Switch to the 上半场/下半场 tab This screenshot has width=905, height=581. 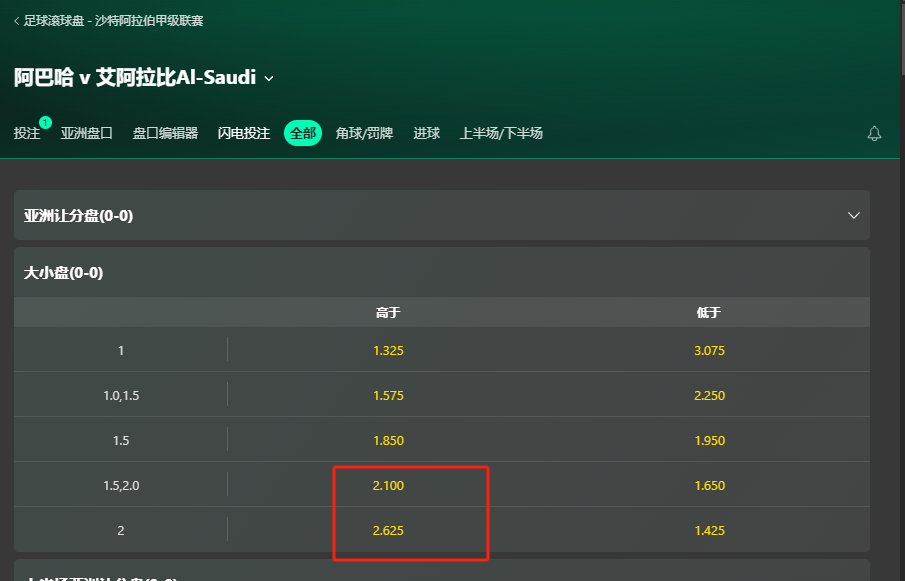pos(501,133)
